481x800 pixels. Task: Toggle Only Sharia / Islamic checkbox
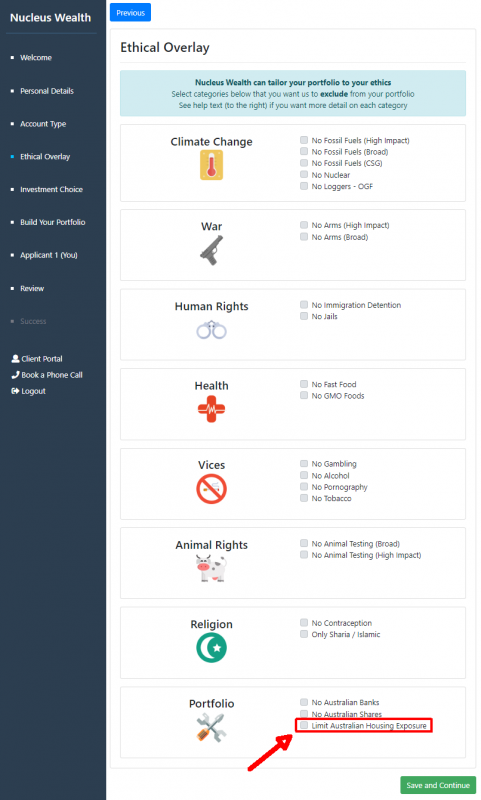(304, 634)
